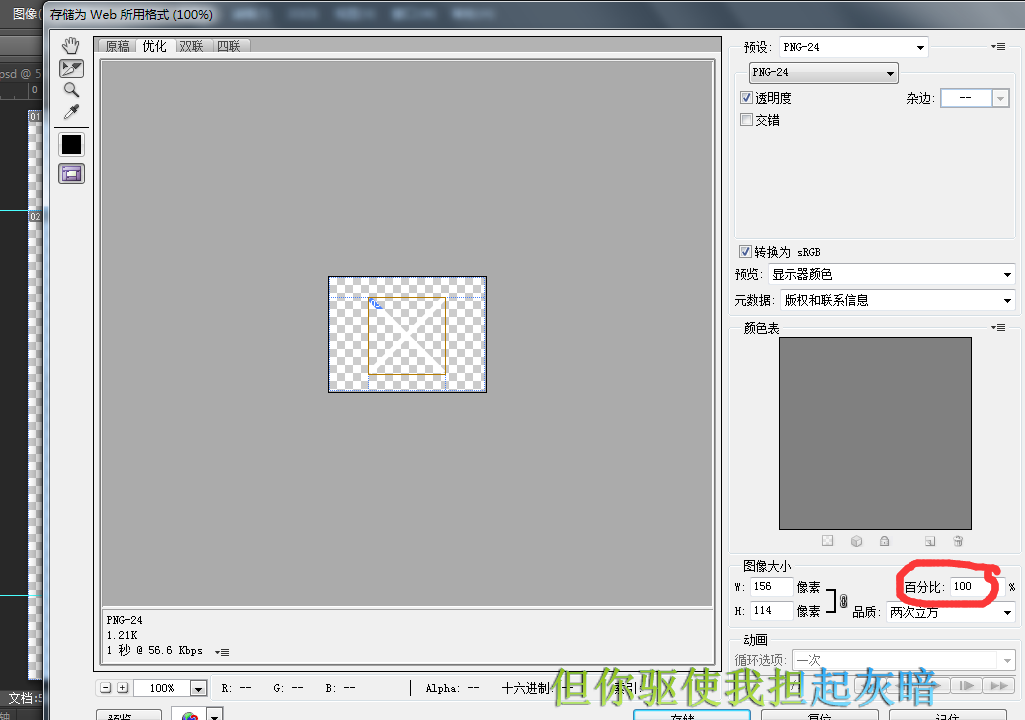Click the 图像大小 section label
The image size is (1025, 720).
pyautogui.click(x=767, y=566)
